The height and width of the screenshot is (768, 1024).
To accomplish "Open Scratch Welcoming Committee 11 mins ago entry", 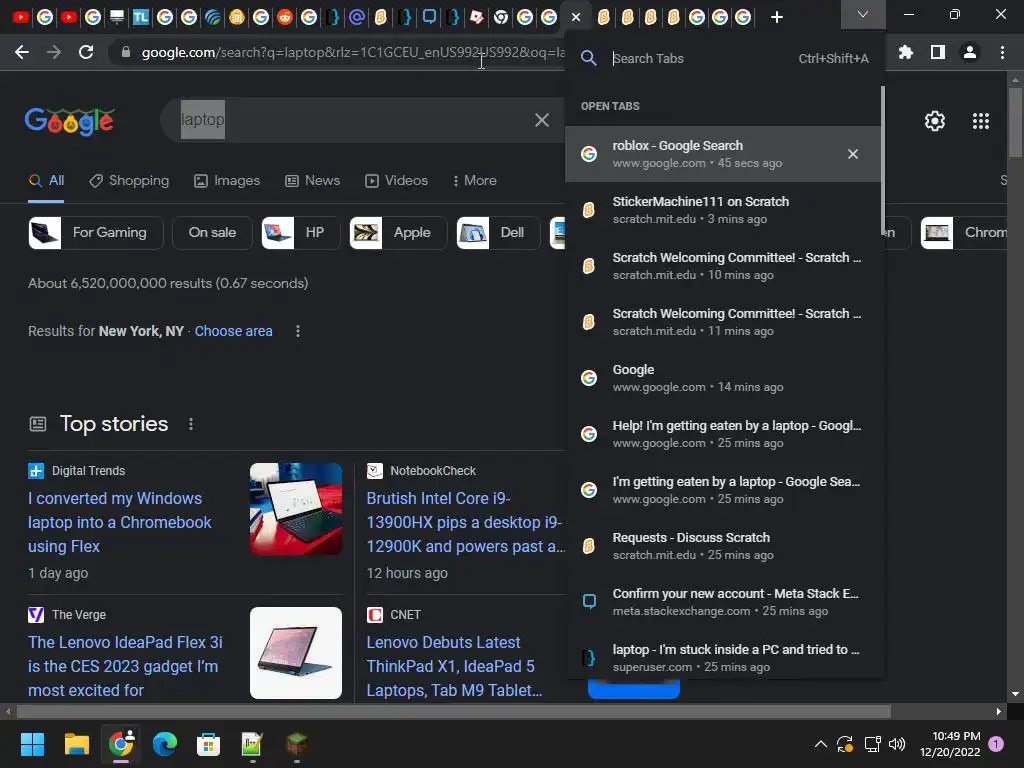I will pyautogui.click(x=722, y=322).
